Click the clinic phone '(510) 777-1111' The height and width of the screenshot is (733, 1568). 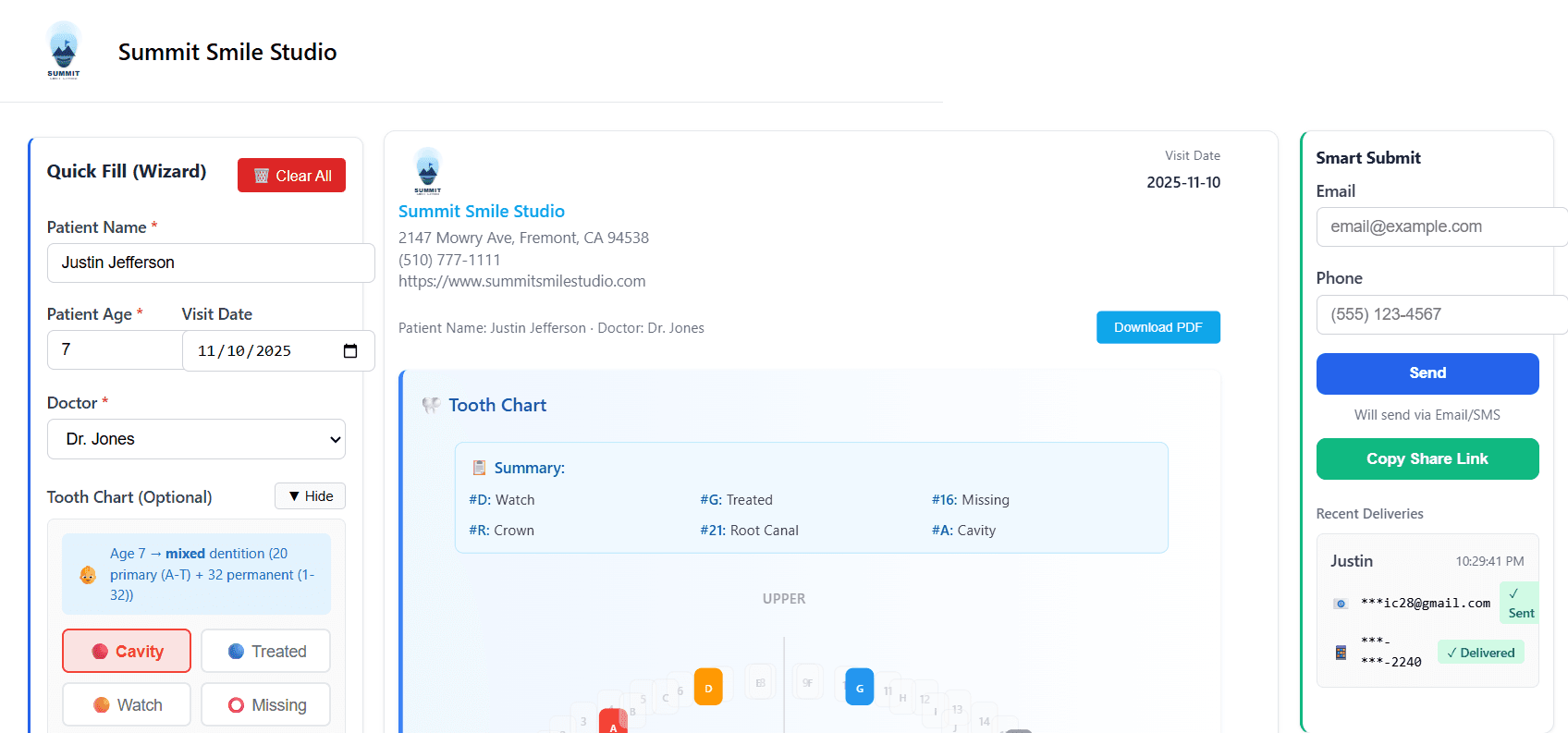point(449,260)
